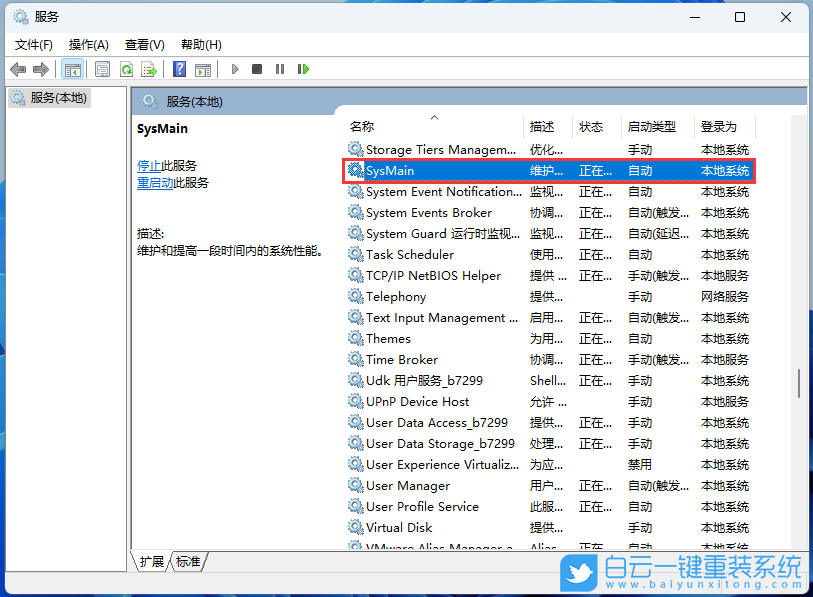Click the back navigation arrow in the toolbar
This screenshot has height=597, width=813.
coord(17,69)
